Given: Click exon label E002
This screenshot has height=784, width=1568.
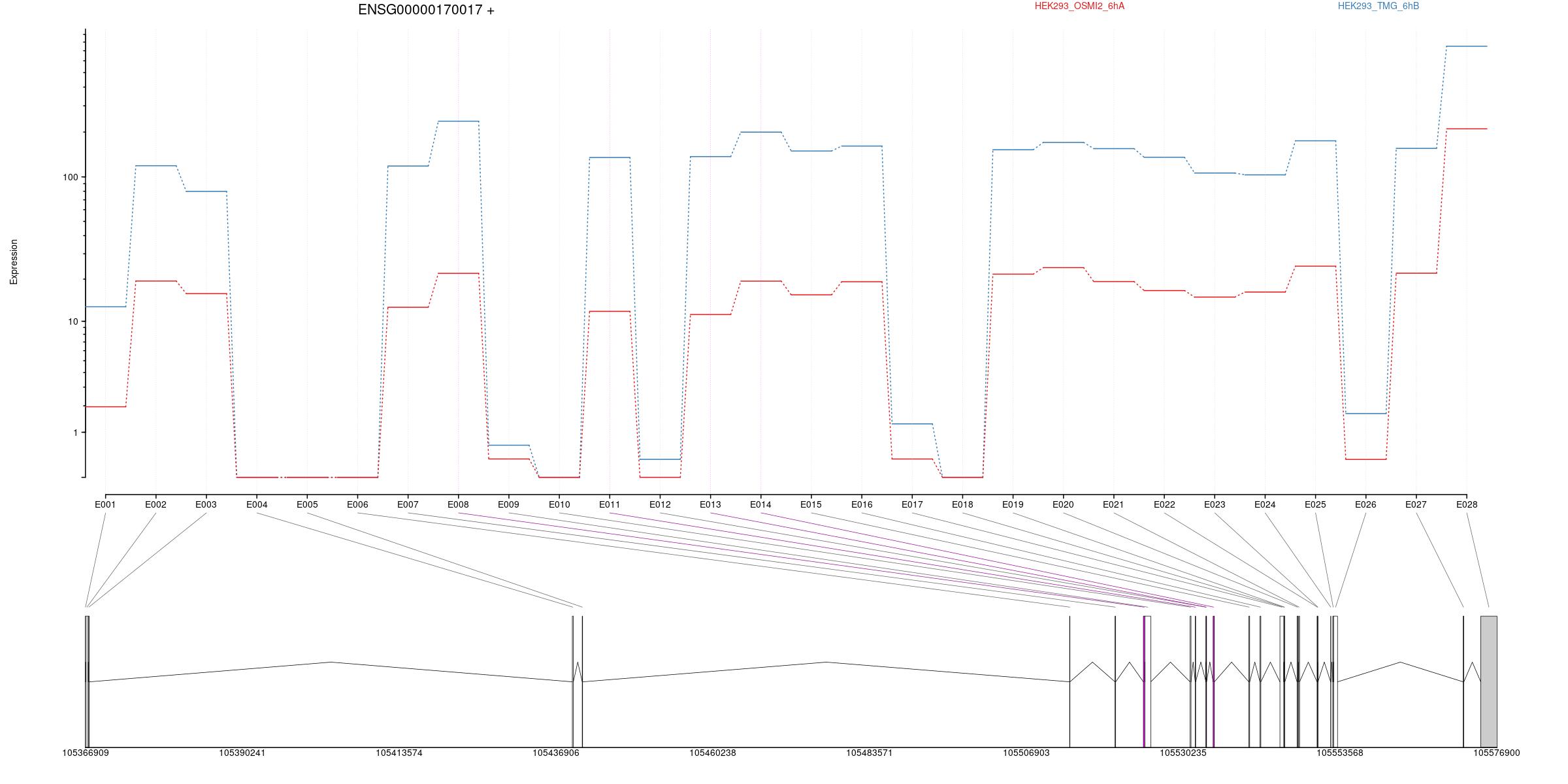Looking at the screenshot, I should pyautogui.click(x=155, y=504).
